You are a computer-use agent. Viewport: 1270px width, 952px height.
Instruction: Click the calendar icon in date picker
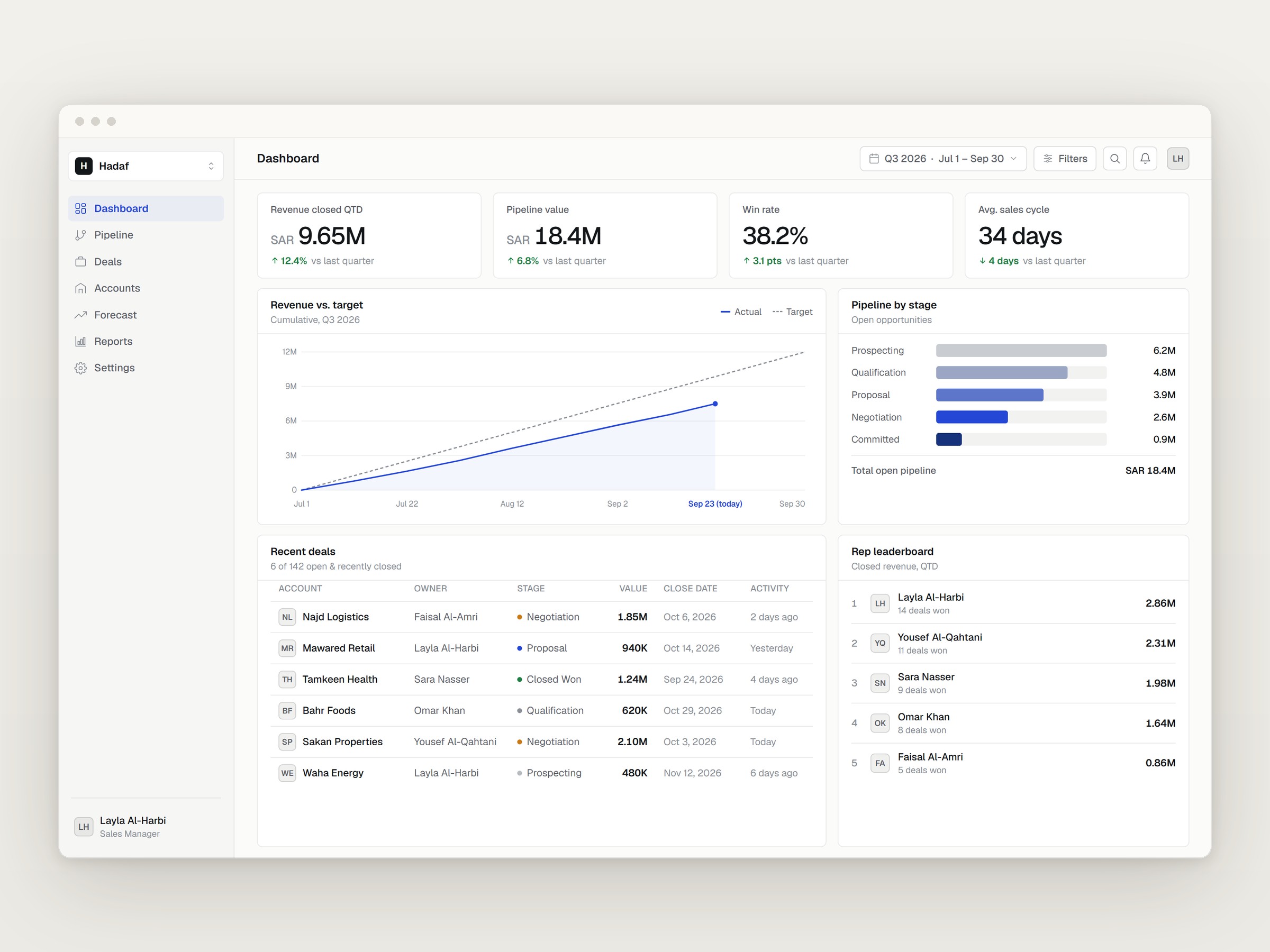(874, 159)
